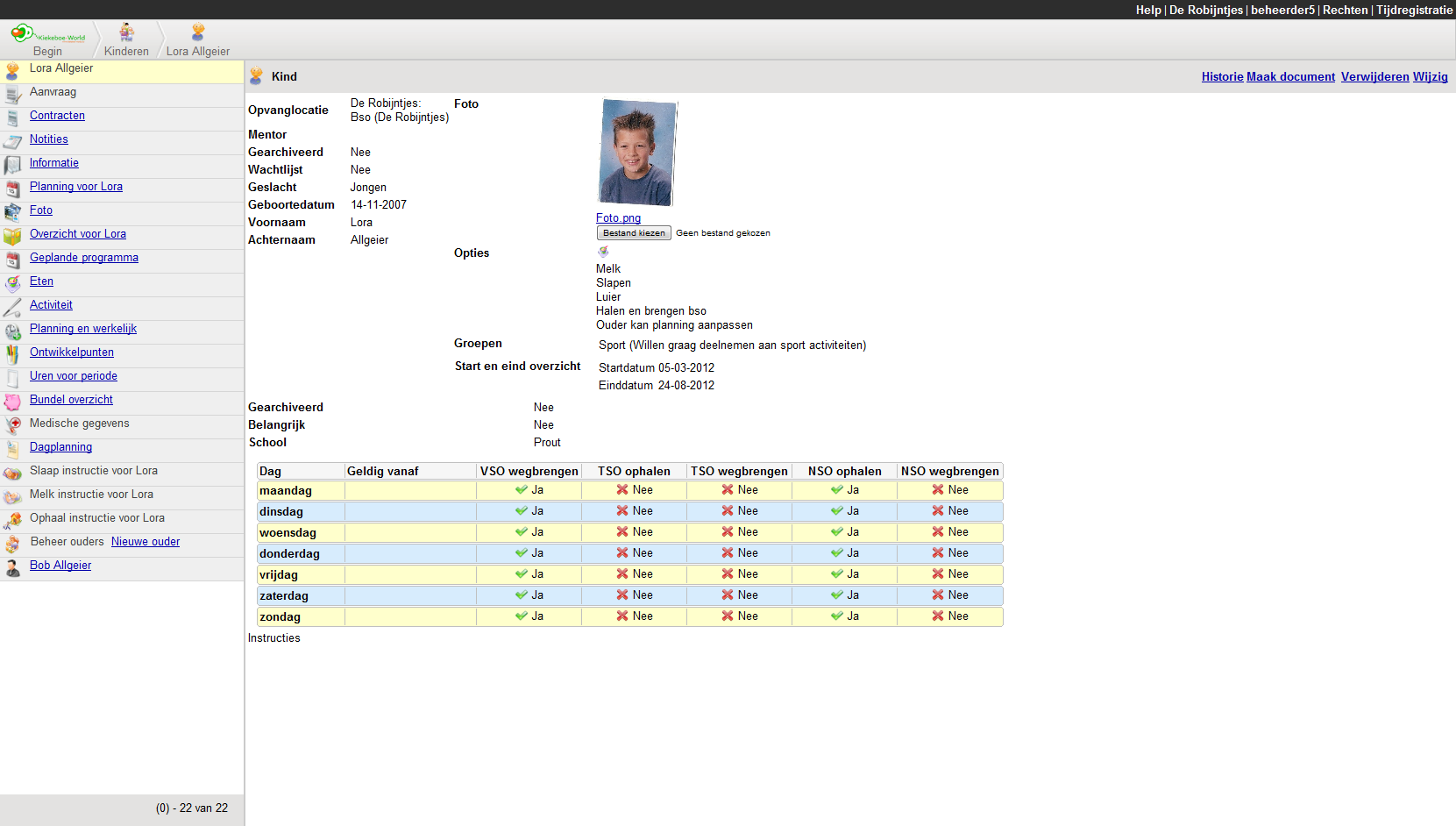
Task: Click the Kiekeboe World logo icon
Action: 23,33
